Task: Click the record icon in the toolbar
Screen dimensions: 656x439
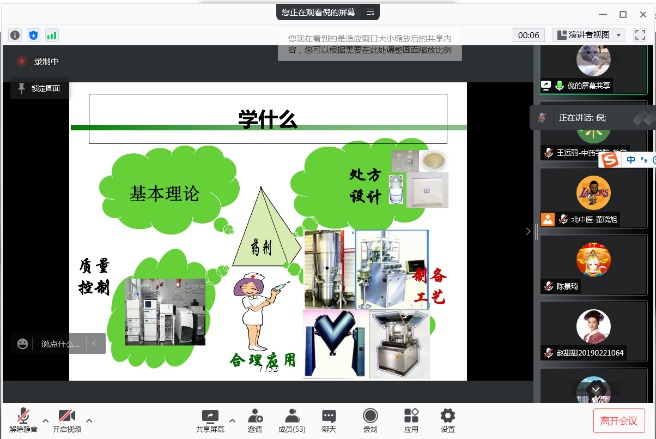Action: click(x=370, y=417)
